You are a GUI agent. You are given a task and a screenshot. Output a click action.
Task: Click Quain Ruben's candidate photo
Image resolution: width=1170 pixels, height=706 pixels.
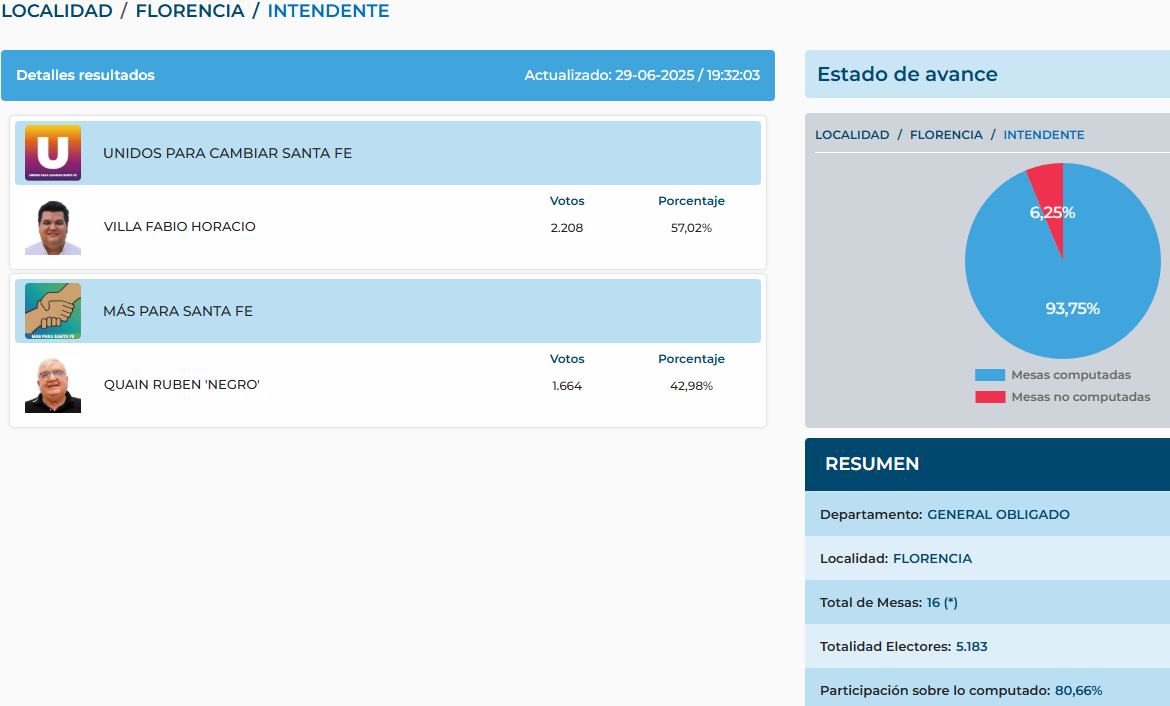coord(53,386)
